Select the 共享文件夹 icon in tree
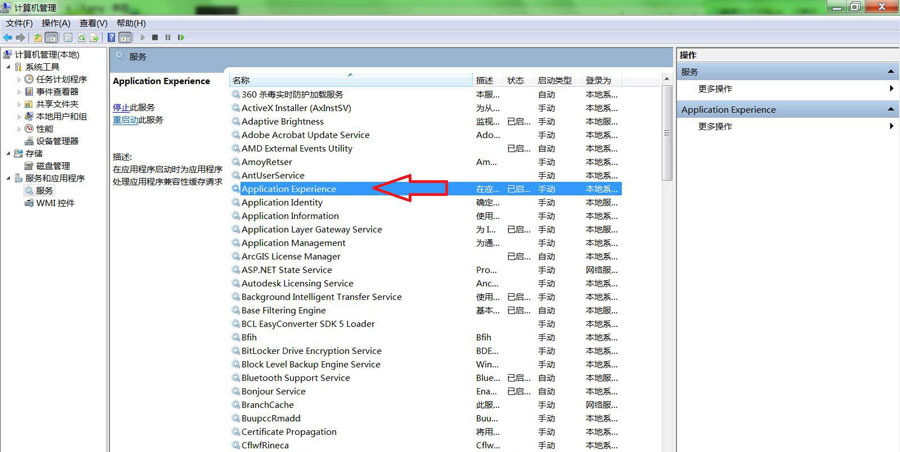 (29, 104)
